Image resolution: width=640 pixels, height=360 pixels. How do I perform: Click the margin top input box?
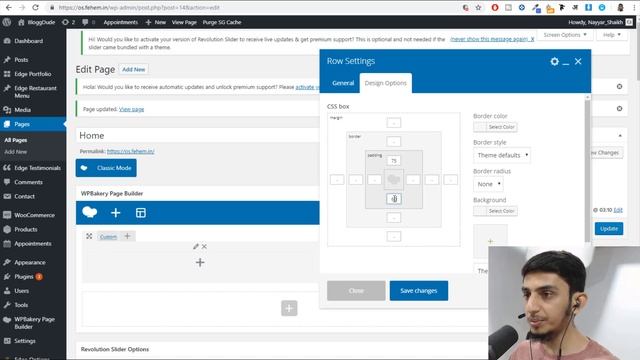click(393, 122)
